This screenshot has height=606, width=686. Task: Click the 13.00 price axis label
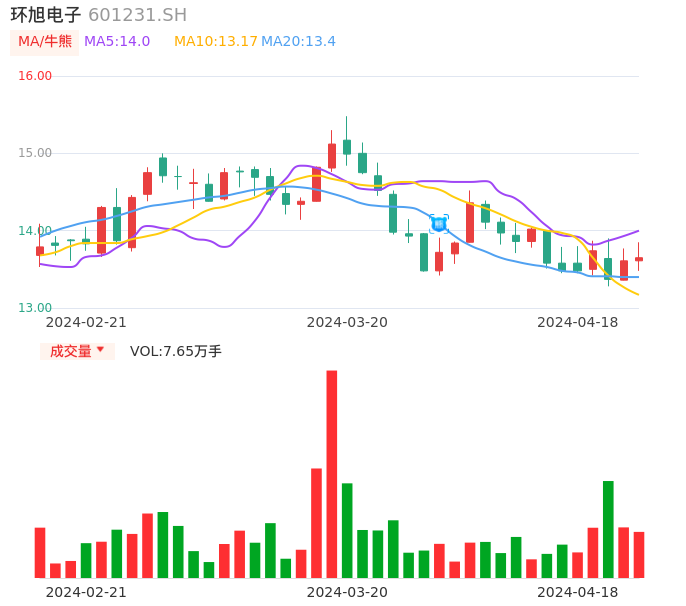[35, 308]
